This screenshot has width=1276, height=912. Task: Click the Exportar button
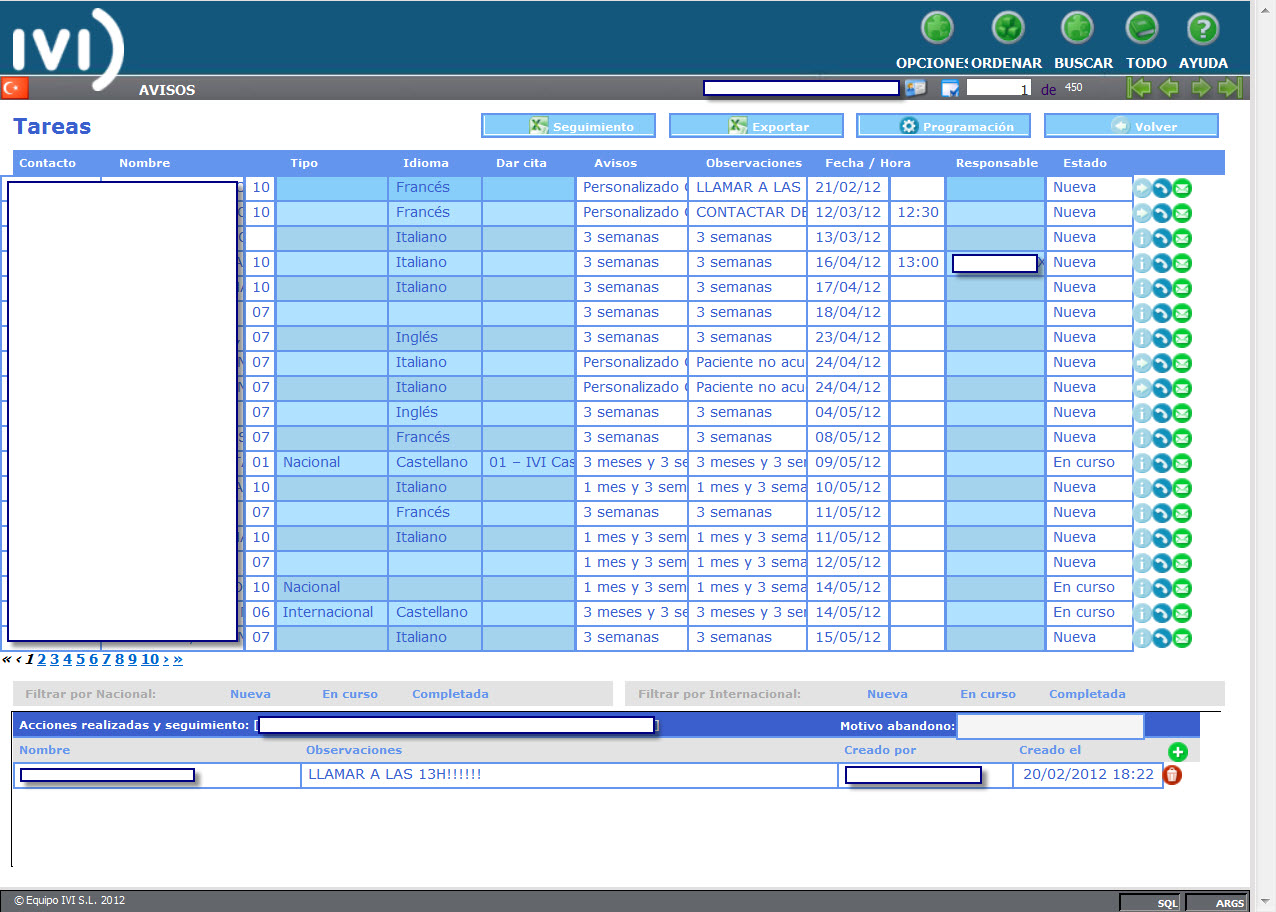756,126
